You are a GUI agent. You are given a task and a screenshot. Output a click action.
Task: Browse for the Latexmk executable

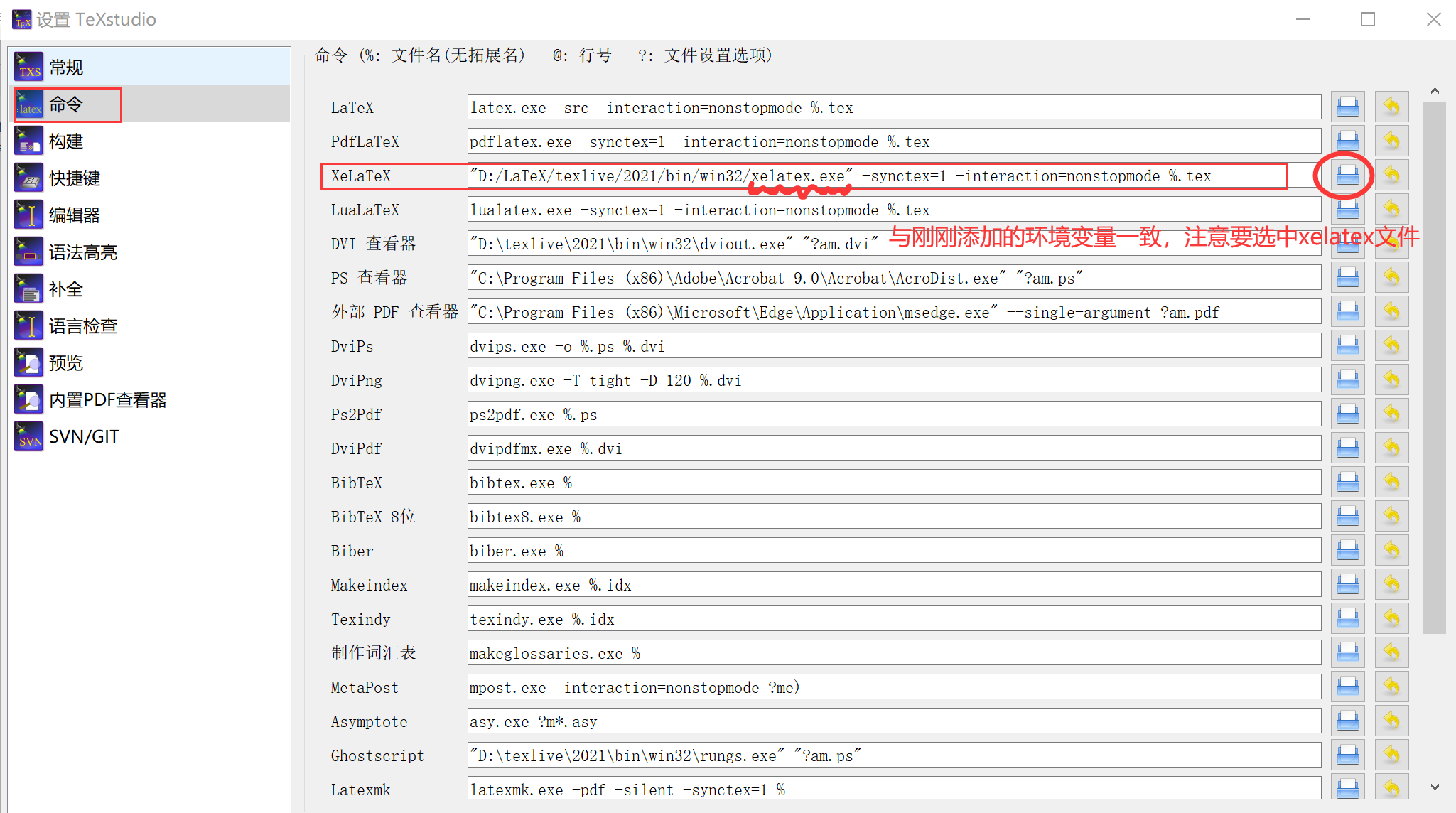pyautogui.click(x=1347, y=788)
